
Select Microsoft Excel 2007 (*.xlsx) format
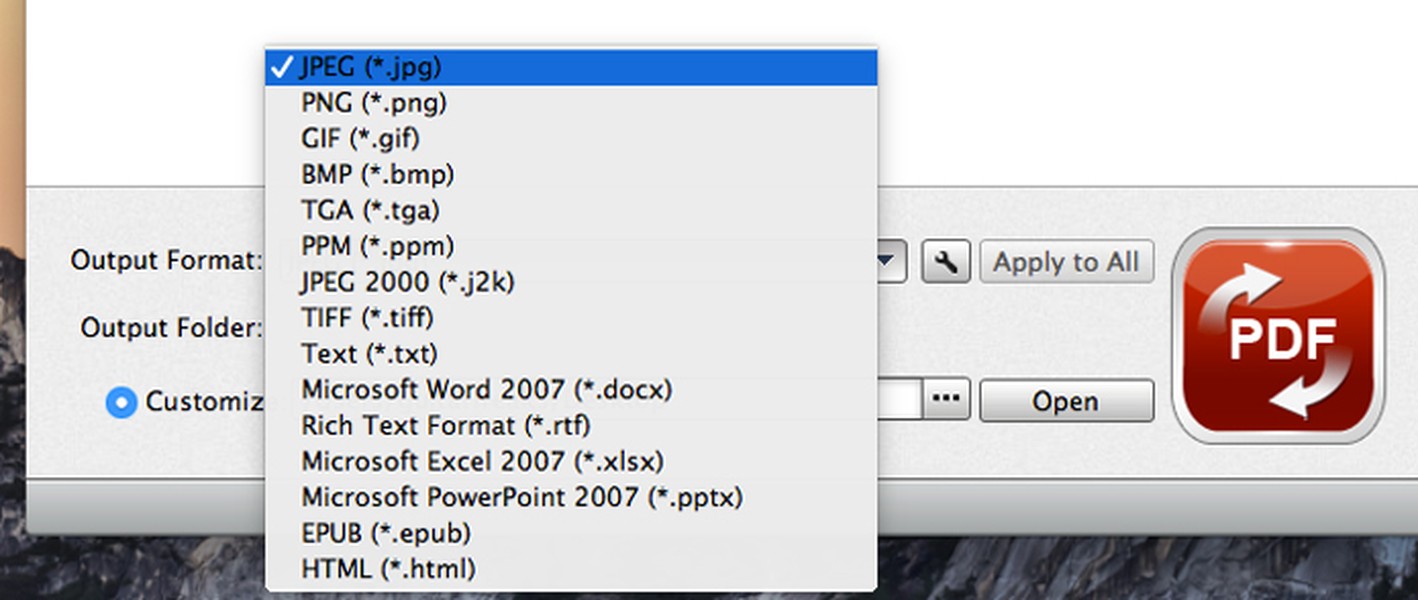[x=480, y=461]
